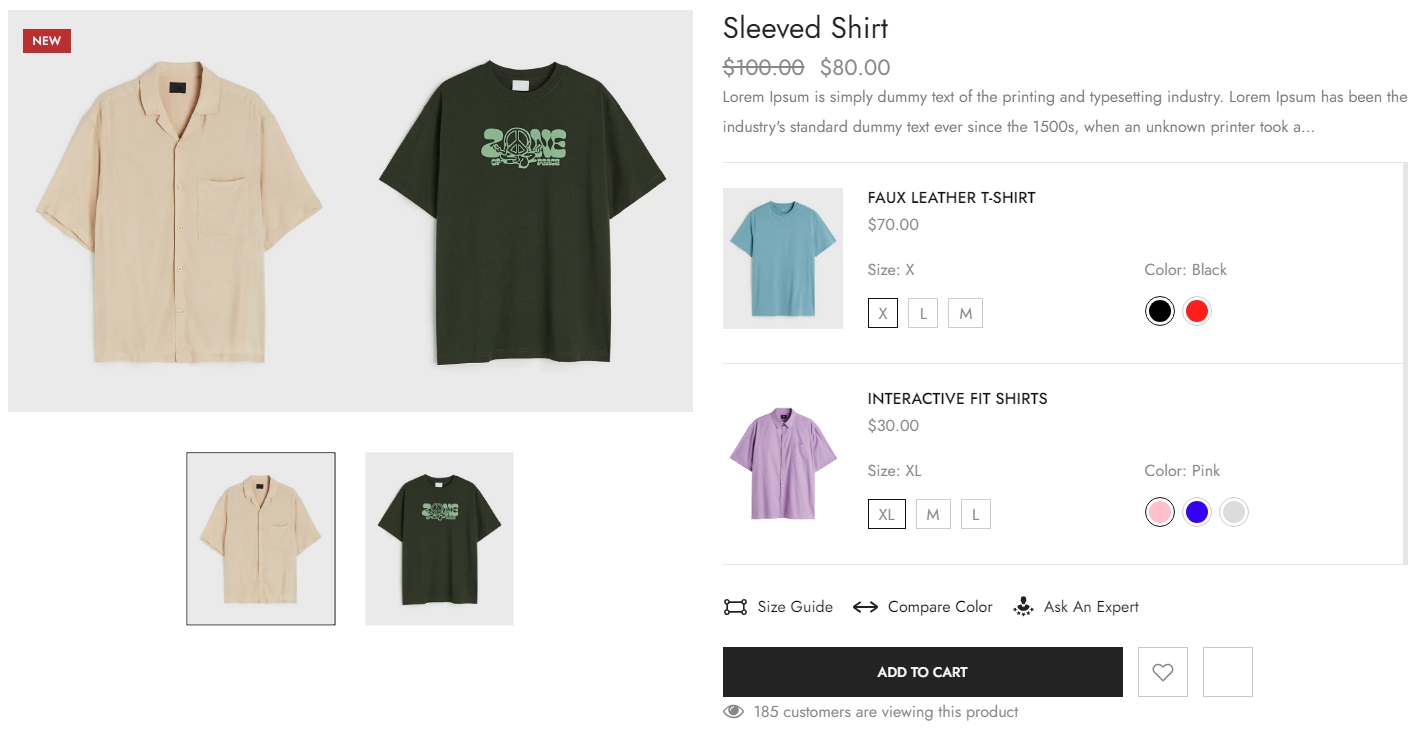This screenshot has height=734, width=1418.
Task: Click the NEW badge on product image
Action: point(47,41)
